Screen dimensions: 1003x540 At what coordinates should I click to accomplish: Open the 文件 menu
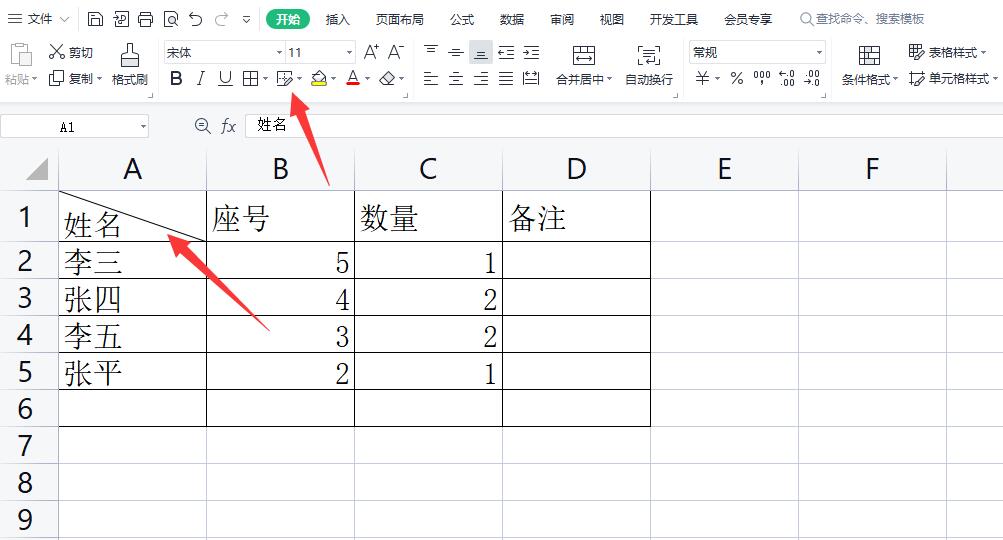click(x=38, y=19)
